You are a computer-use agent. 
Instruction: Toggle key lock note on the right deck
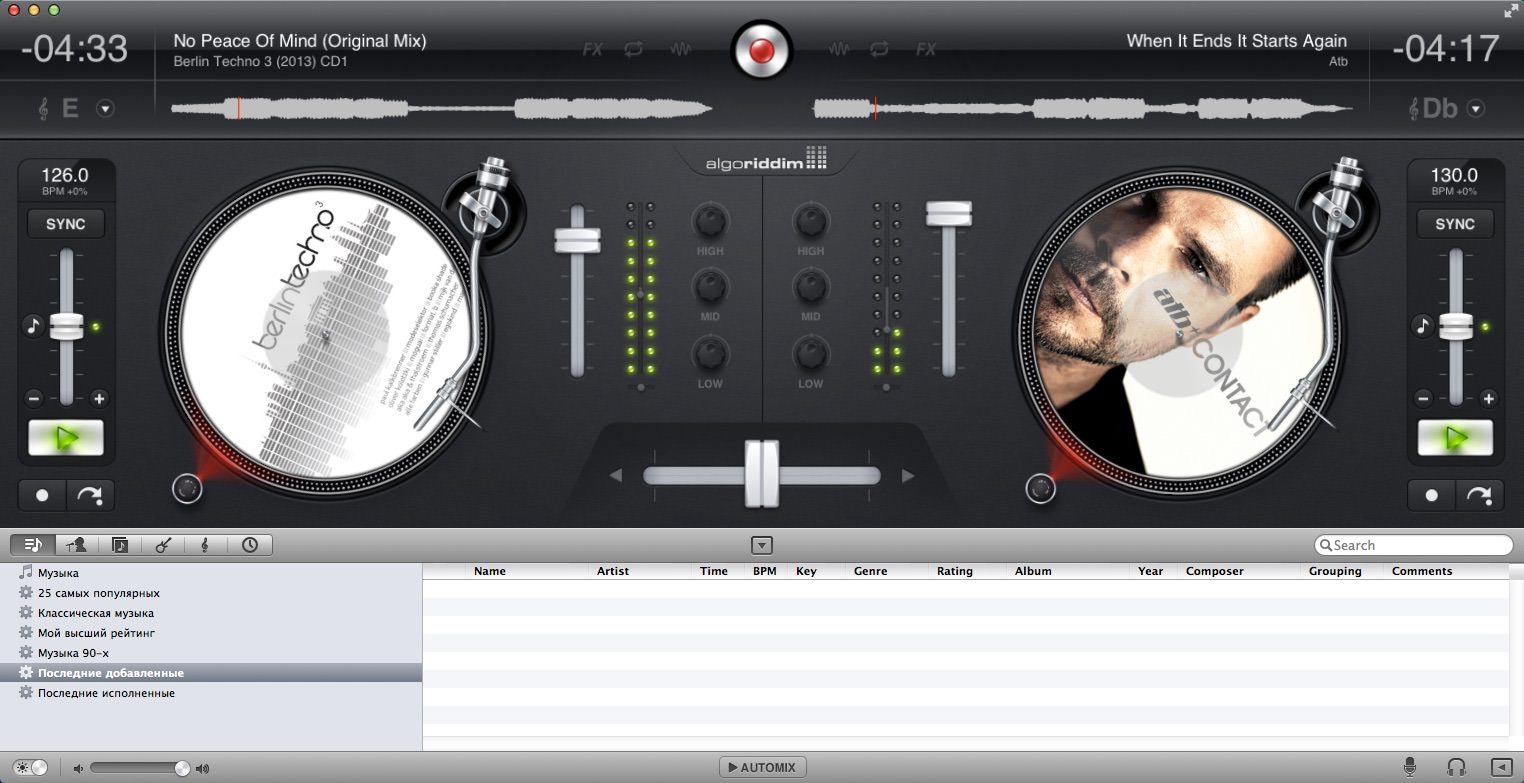point(1422,326)
